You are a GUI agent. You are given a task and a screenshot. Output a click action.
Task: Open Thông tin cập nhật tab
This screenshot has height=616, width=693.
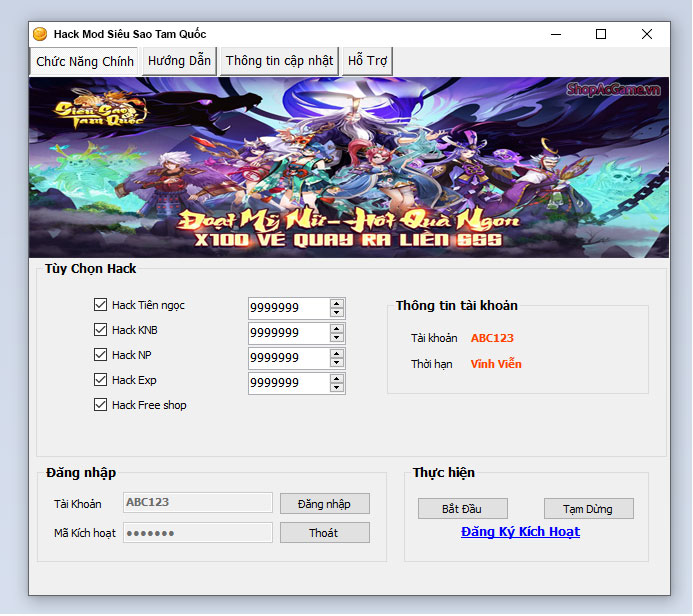click(x=279, y=61)
